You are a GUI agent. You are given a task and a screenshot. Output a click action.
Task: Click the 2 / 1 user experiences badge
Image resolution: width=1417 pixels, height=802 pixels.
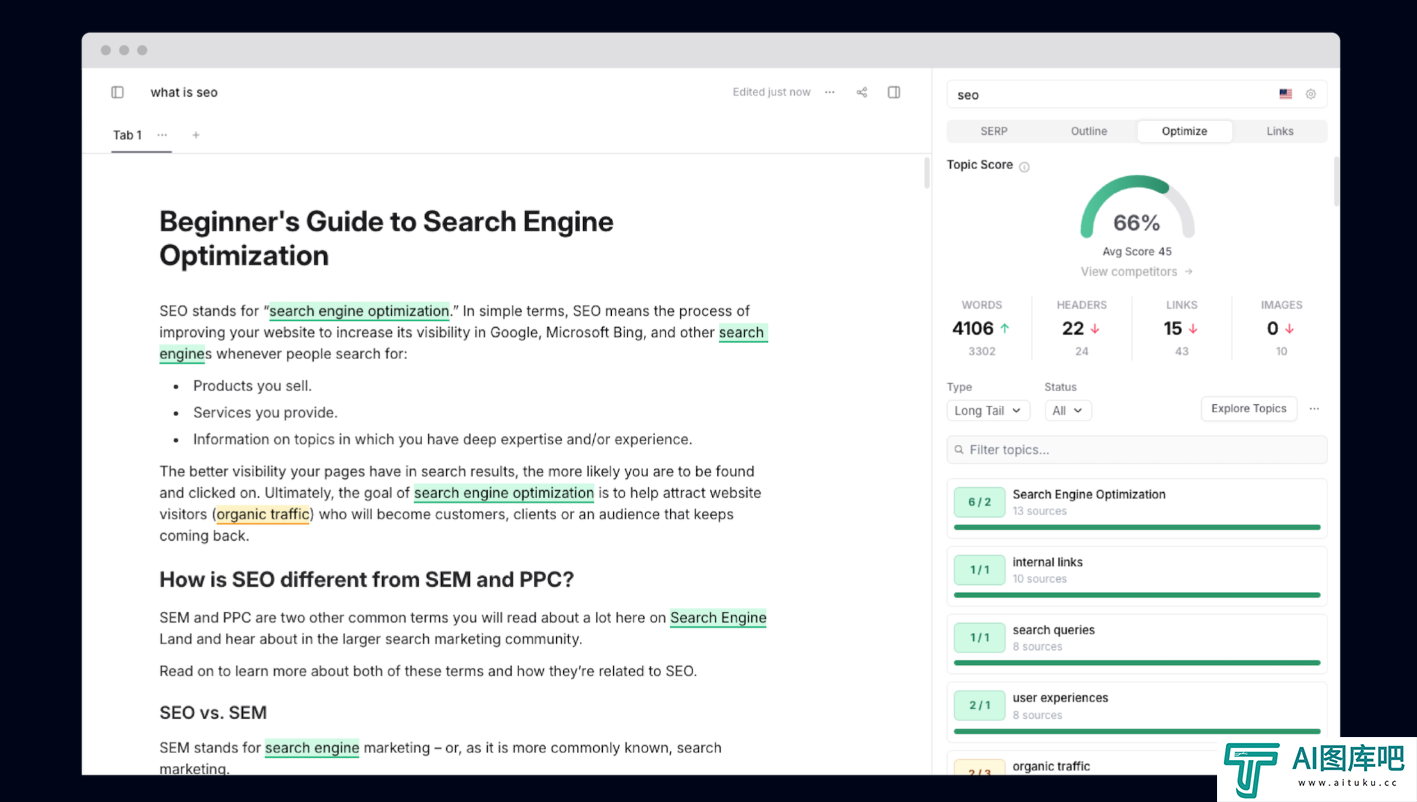pyautogui.click(x=979, y=706)
